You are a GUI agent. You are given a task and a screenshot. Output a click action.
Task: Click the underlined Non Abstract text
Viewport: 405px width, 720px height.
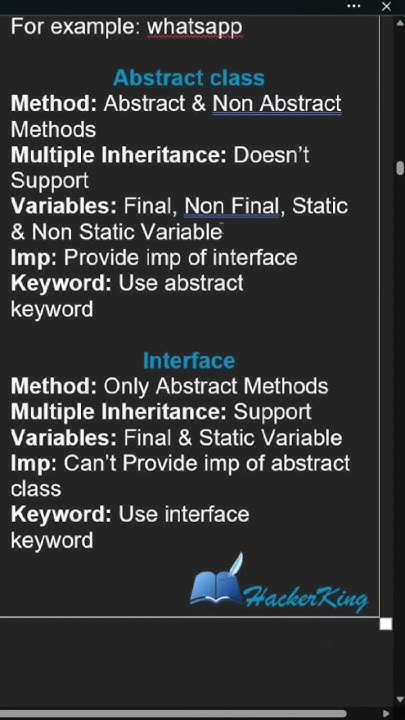[277, 104]
